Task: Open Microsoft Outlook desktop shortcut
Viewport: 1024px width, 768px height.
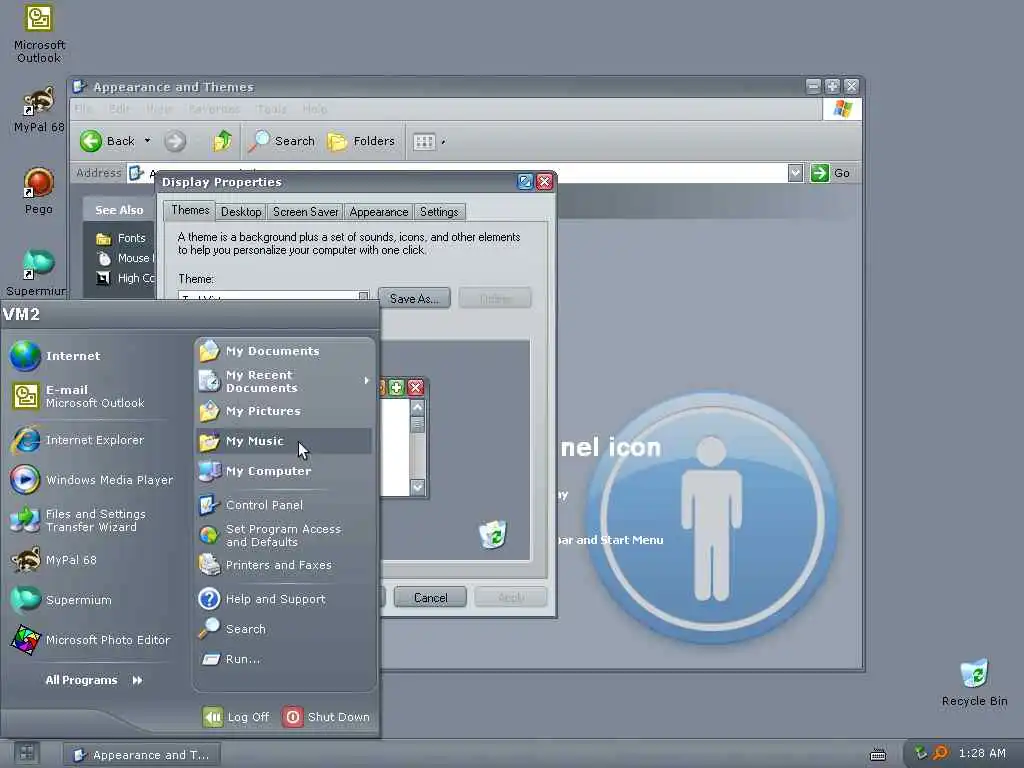Action: tap(39, 33)
